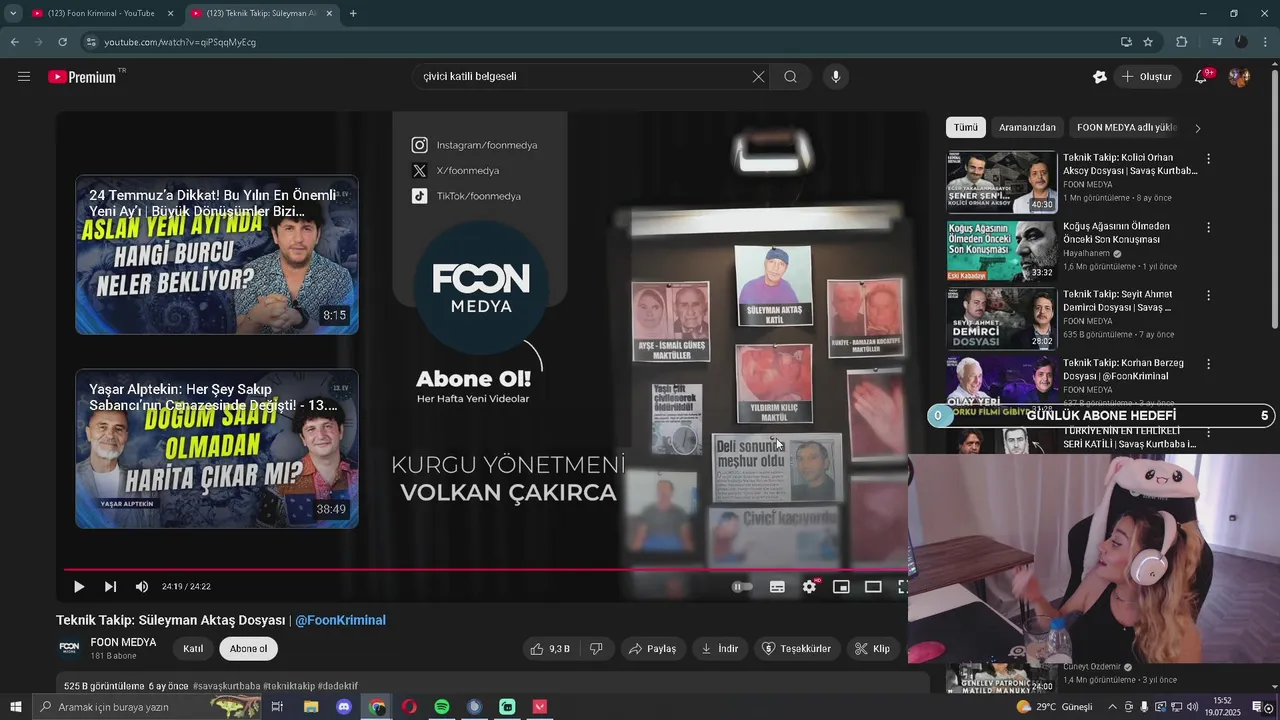Open the account avatar menu
This screenshot has height=720, width=1280.
click(1239, 77)
